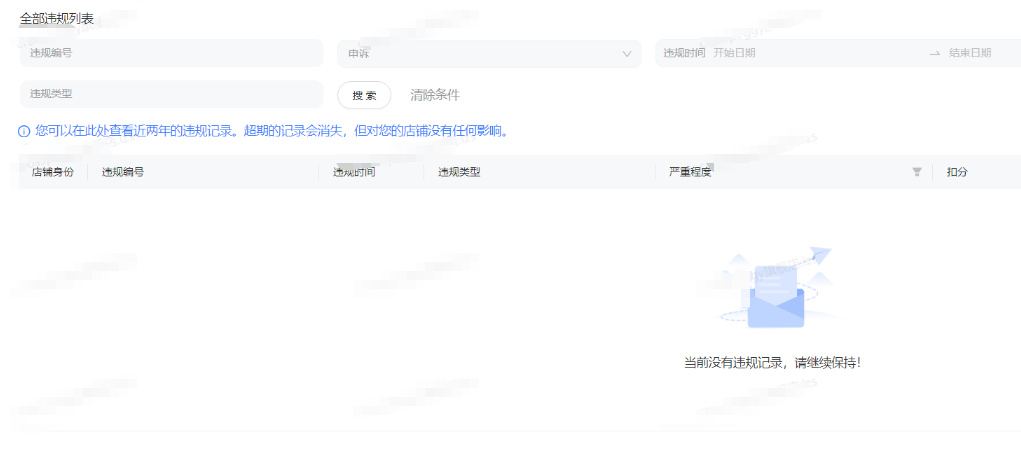The height and width of the screenshot is (470, 1021).
Task: Click the 违规编号 search input field
Action: [171, 54]
